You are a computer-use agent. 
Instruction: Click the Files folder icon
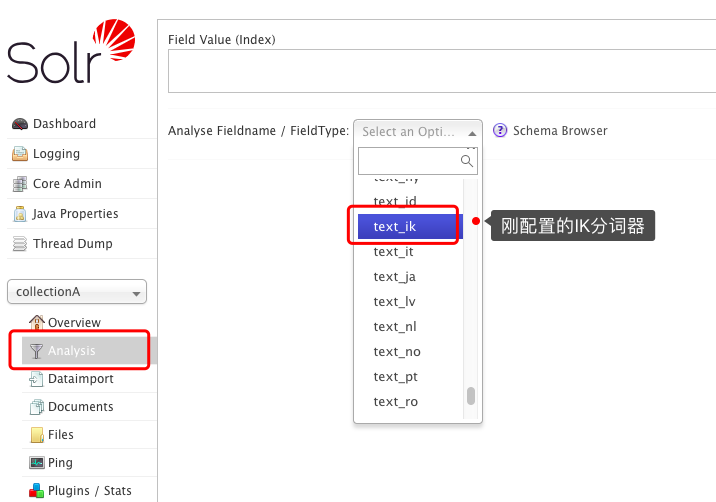click(x=37, y=435)
